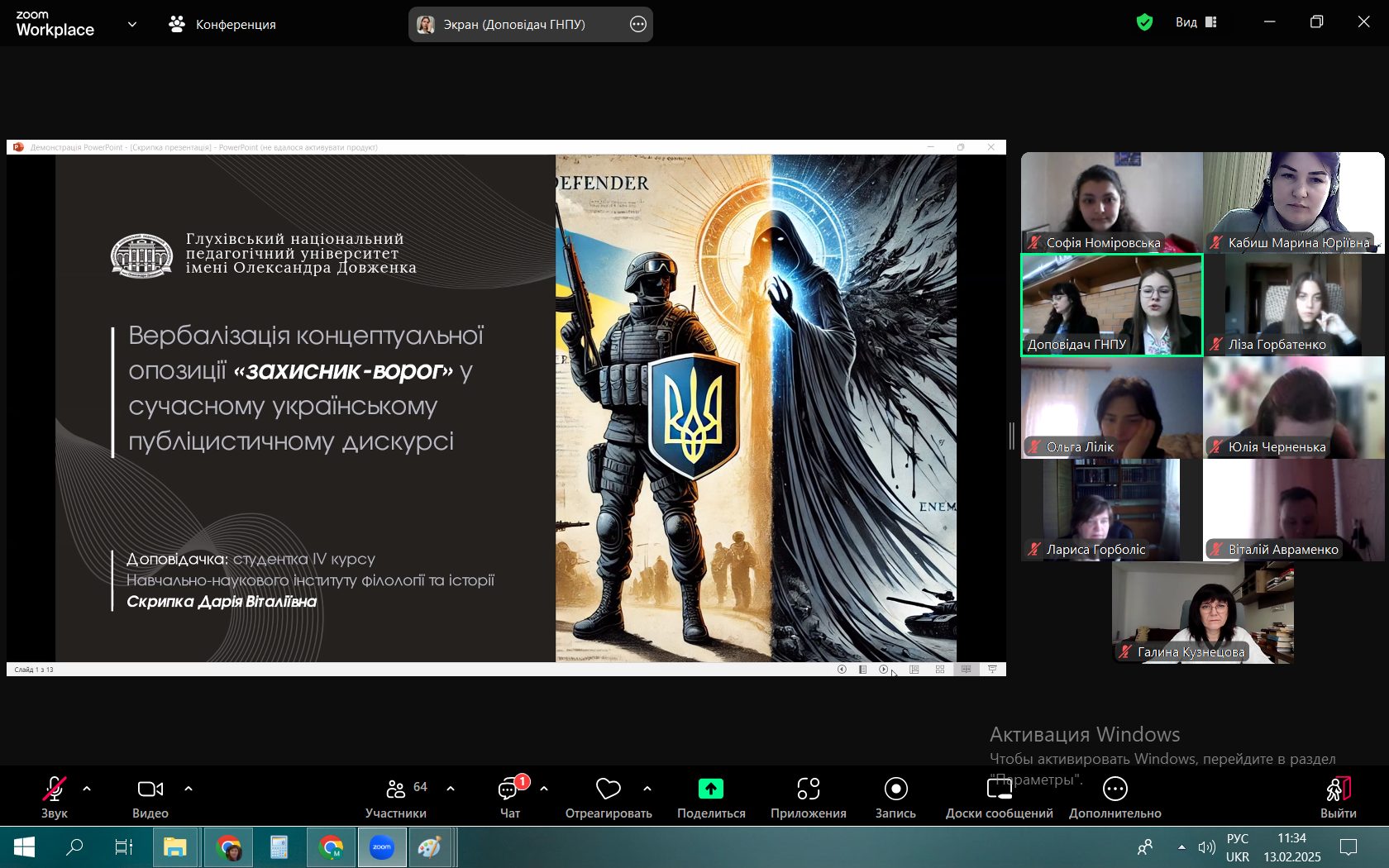
Task: Select Ліза Горбатенко video tile
Action: click(1294, 305)
